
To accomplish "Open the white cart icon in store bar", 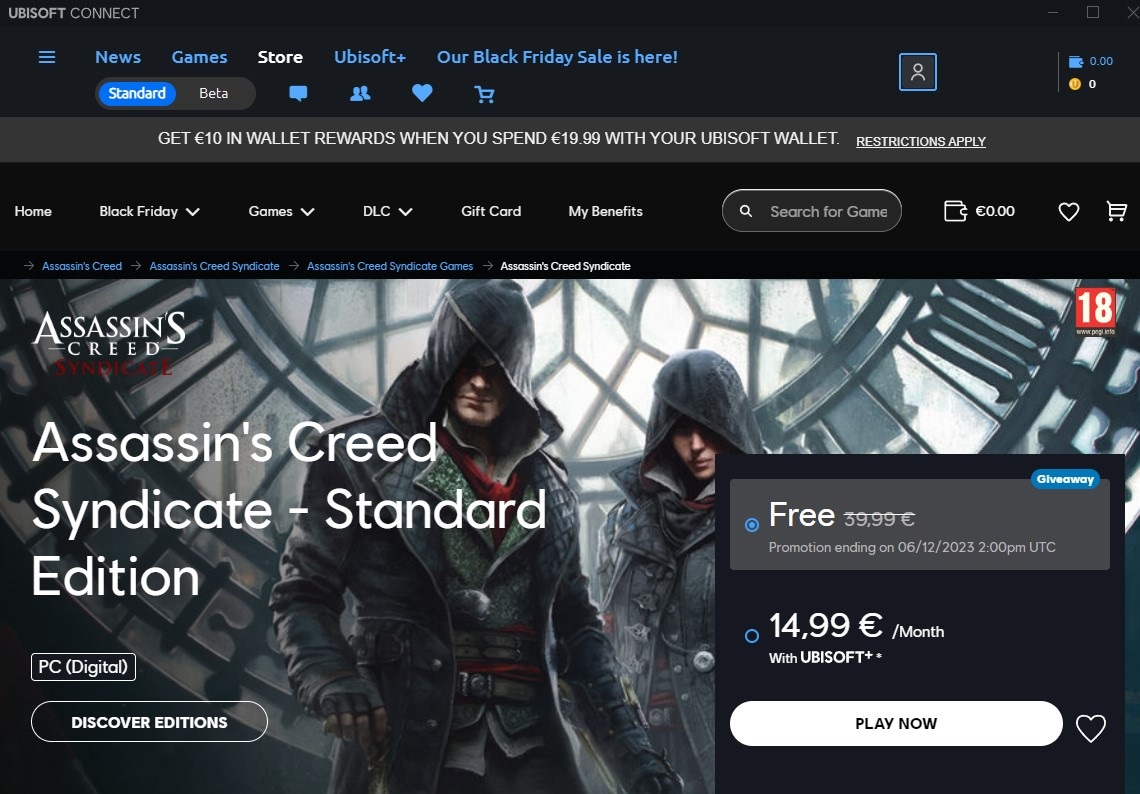I will point(1116,211).
